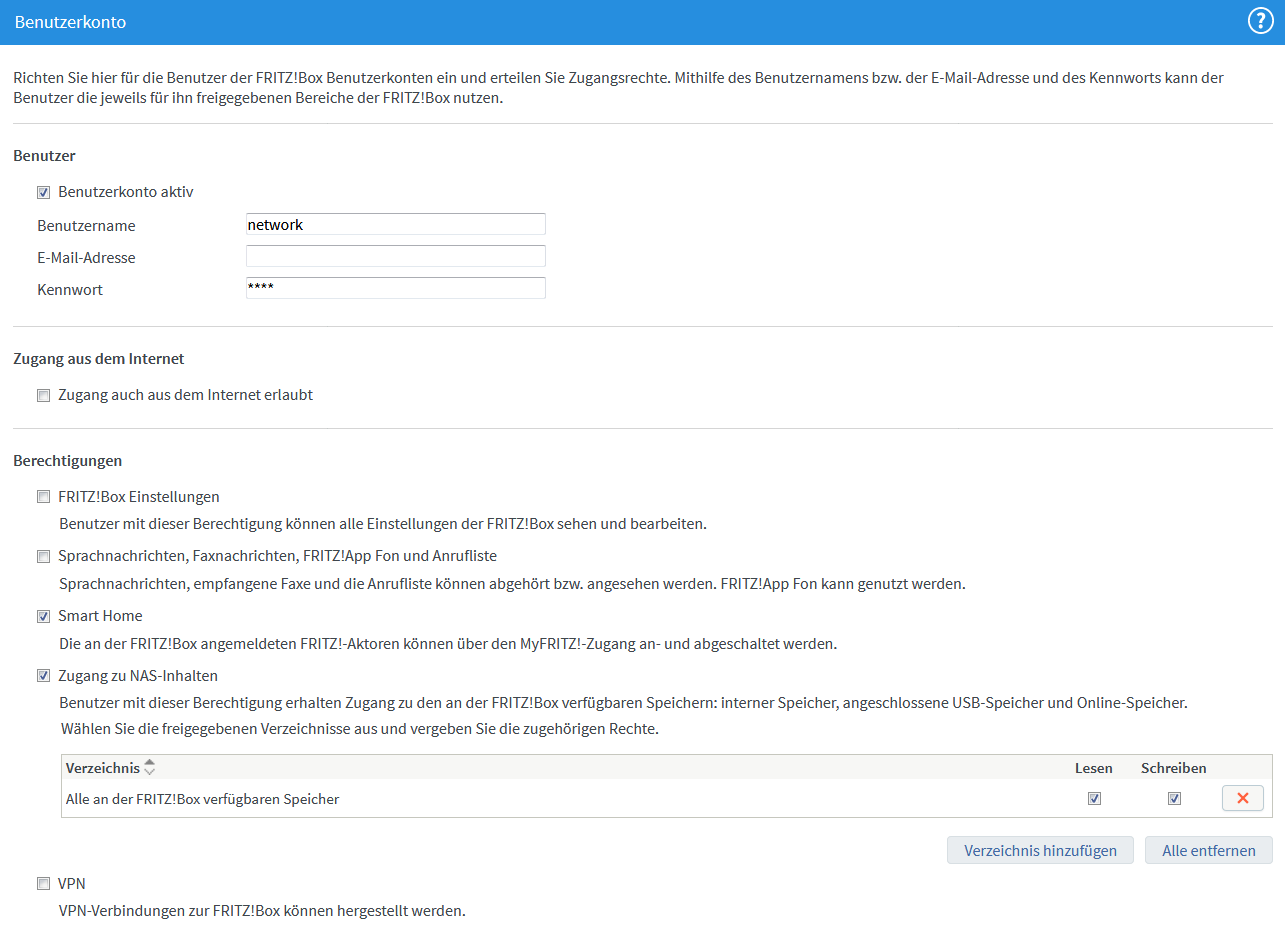
Task: Uncheck the Smart Home permission
Action: coord(44,616)
